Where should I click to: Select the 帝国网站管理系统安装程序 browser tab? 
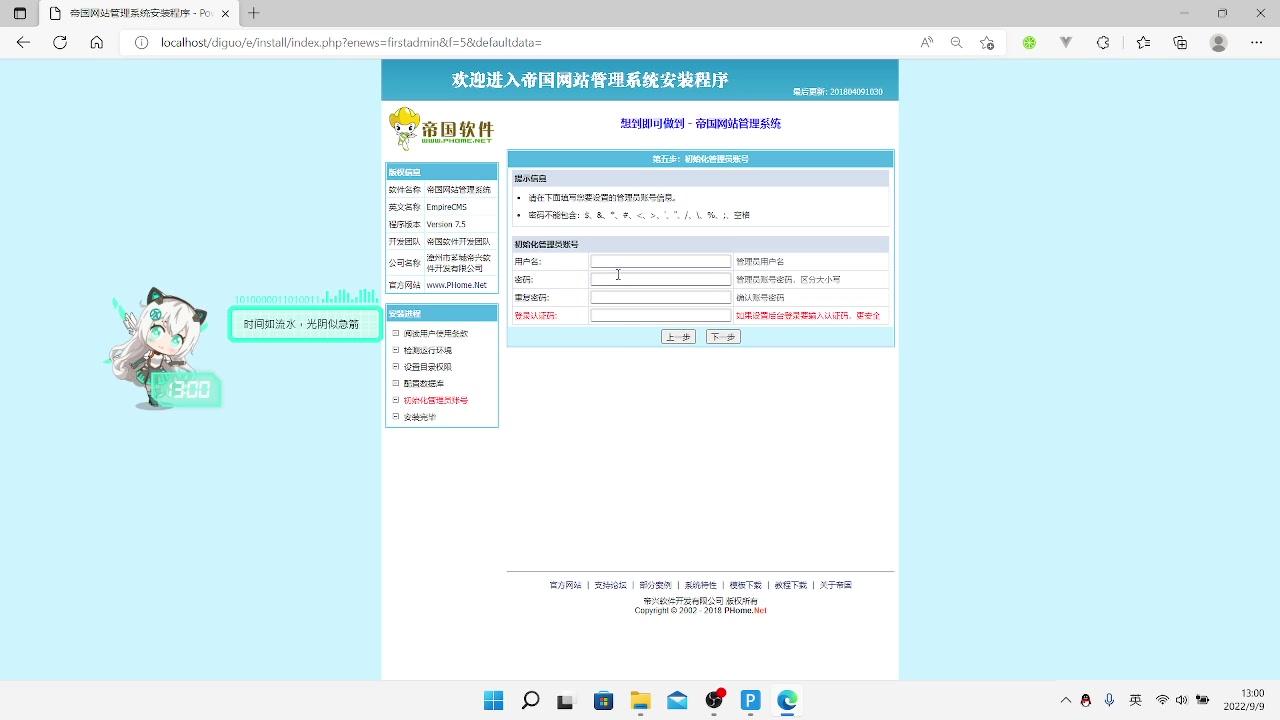click(x=139, y=13)
